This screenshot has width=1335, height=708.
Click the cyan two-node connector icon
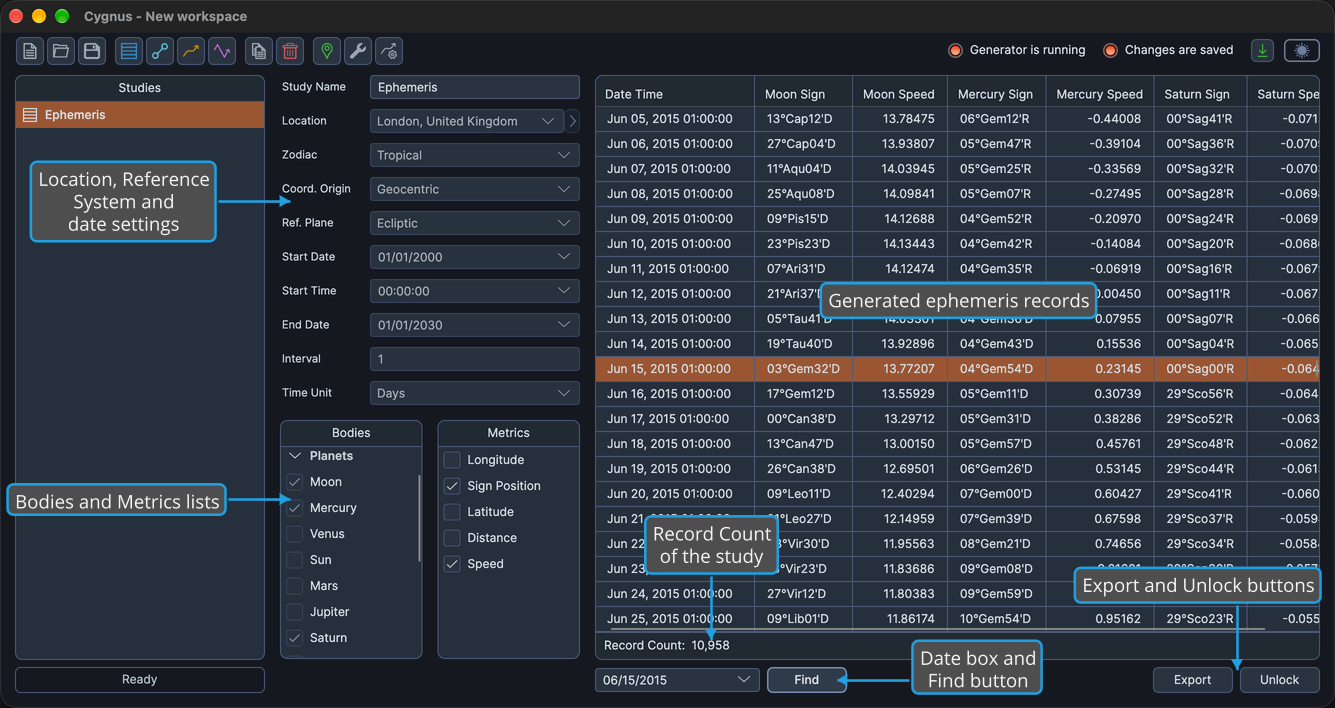pyautogui.click(x=160, y=51)
